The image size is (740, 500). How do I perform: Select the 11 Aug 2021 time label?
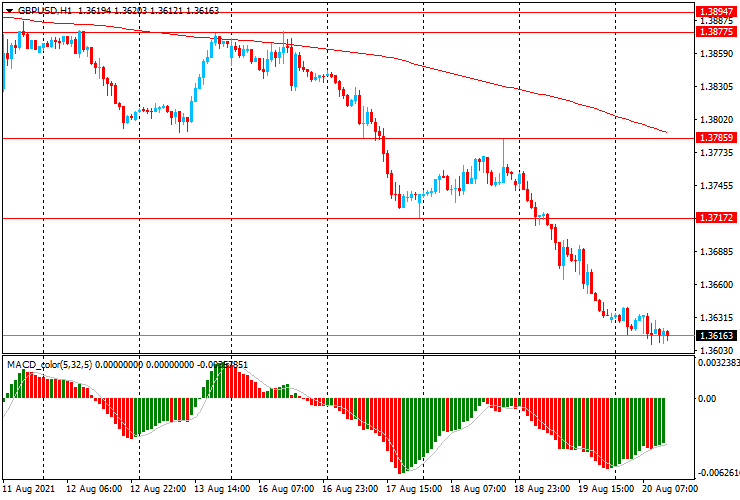29,488
